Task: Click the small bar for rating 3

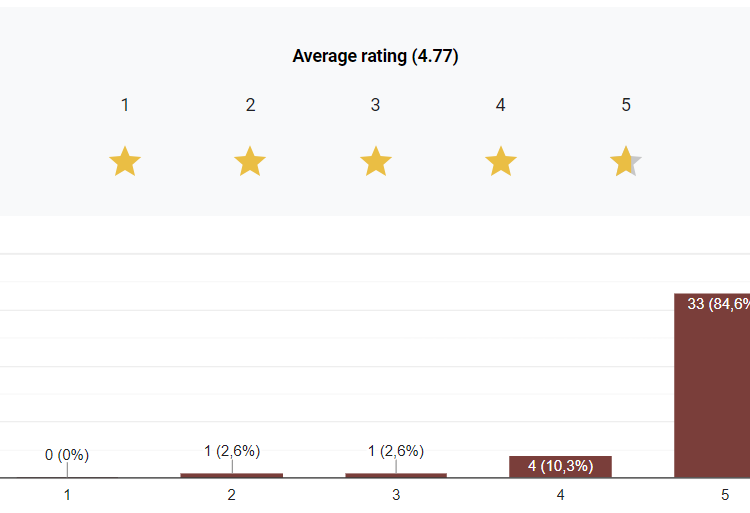Action: point(396,475)
